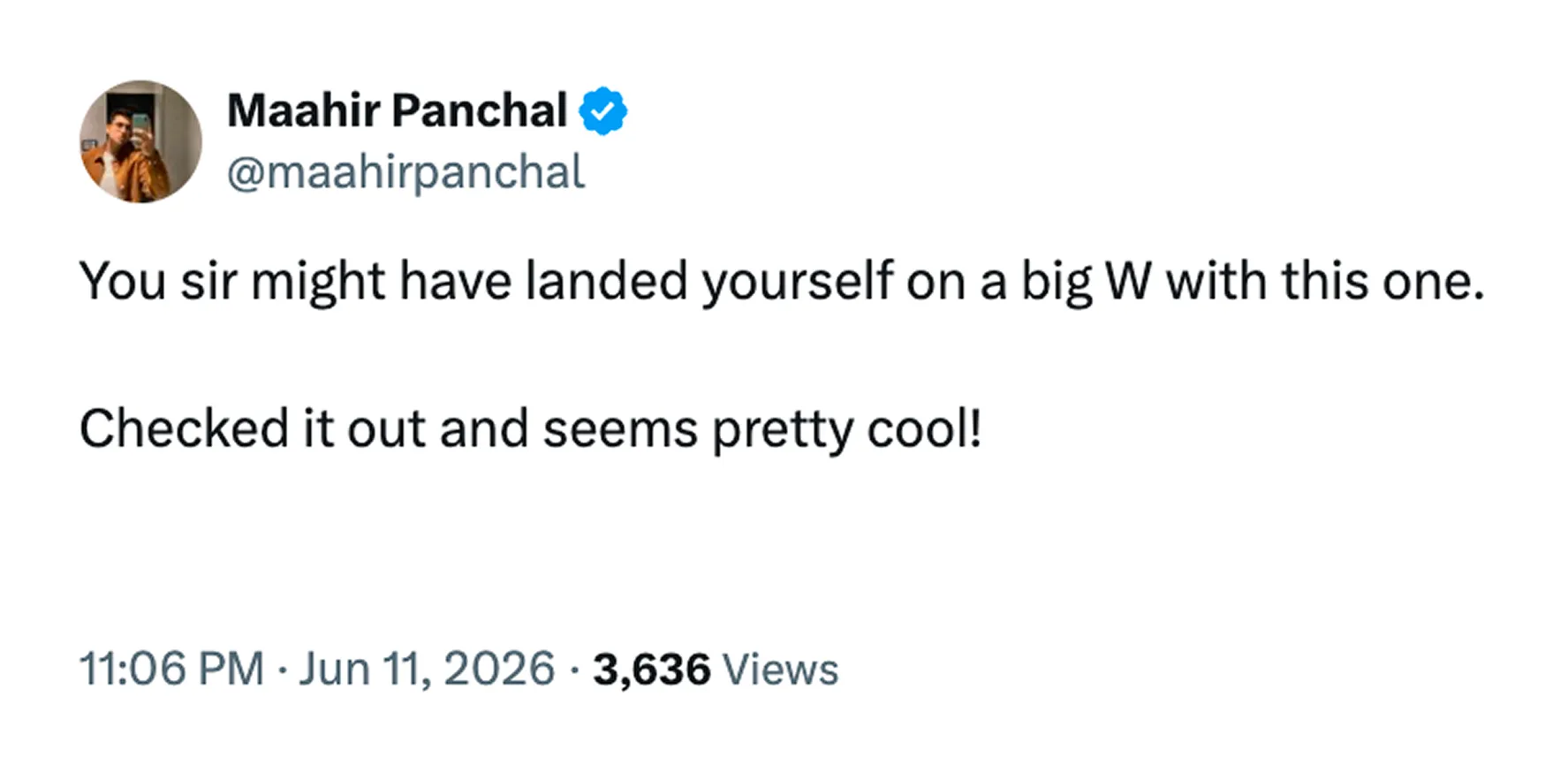Click the blue verified checkmark badge
1568x772 pixels.
point(602,110)
